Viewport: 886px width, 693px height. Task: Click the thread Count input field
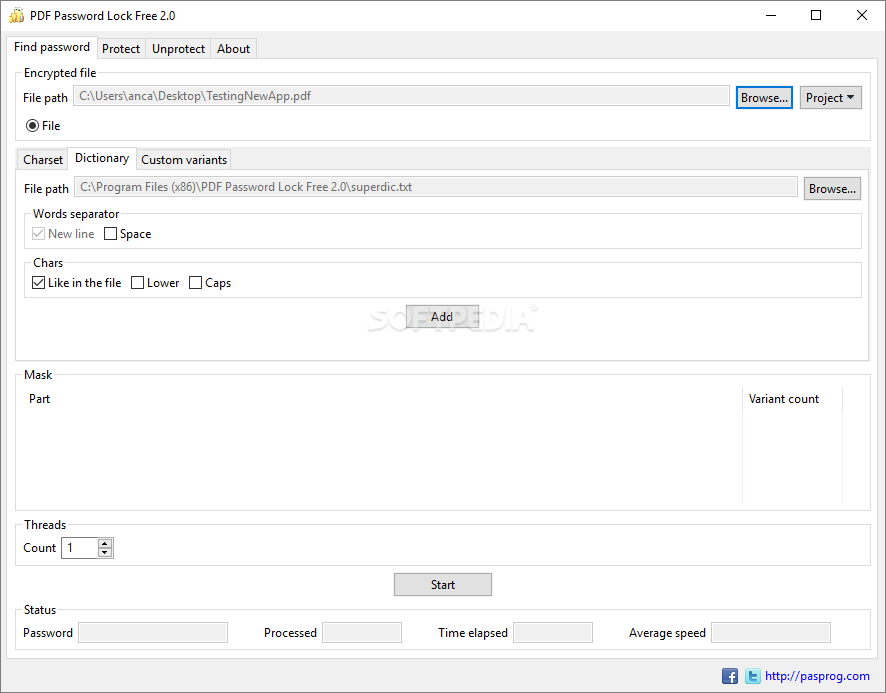coord(80,548)
